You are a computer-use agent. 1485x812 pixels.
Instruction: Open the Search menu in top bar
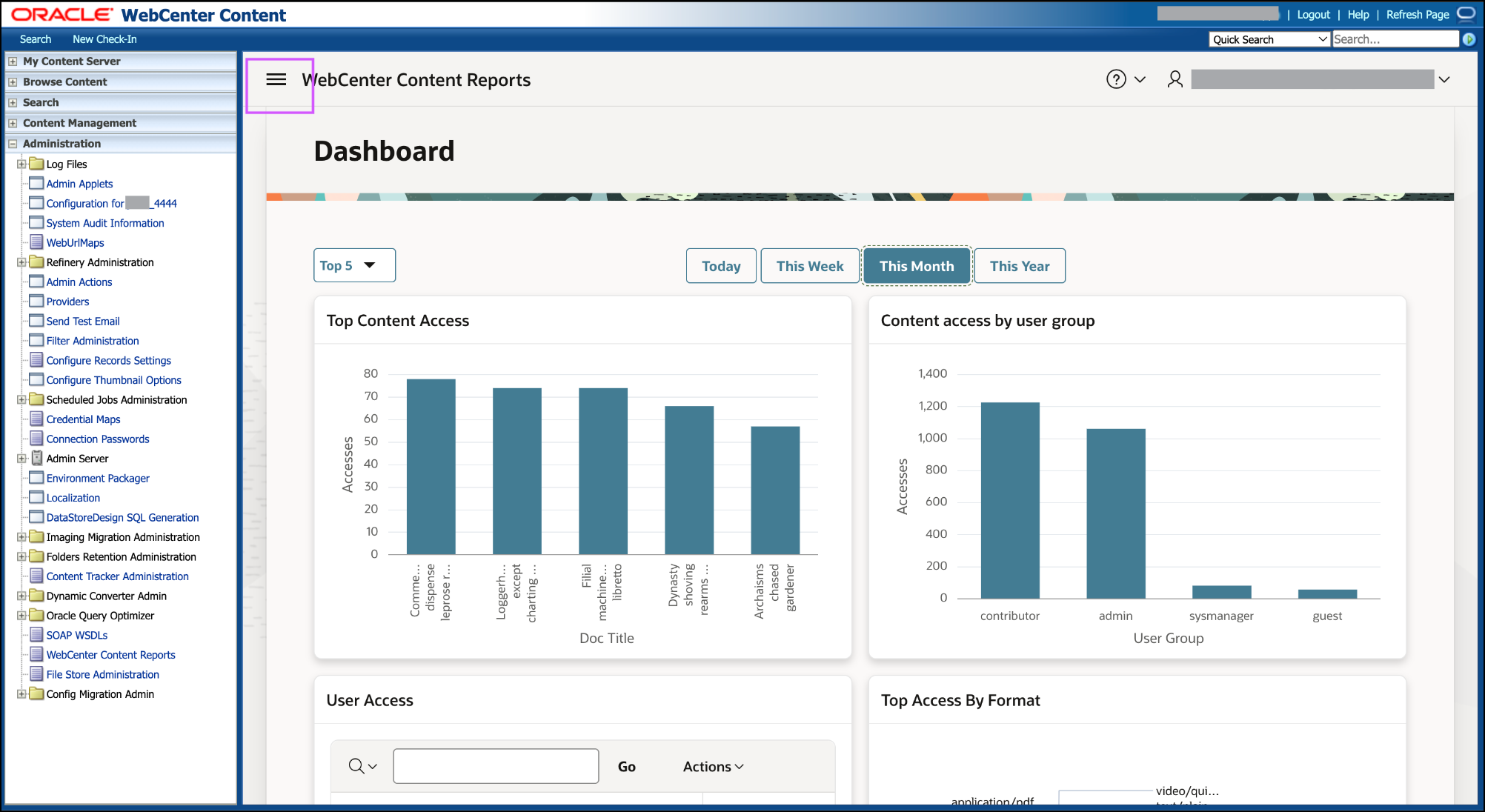click(x=36, y=39)
